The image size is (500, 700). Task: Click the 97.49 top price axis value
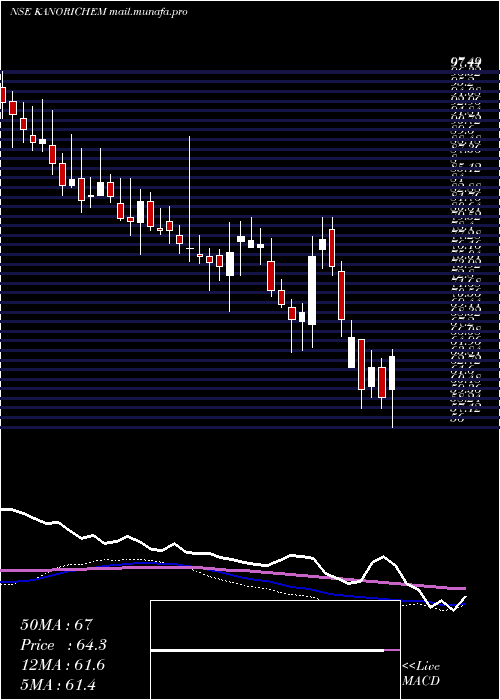[x=465, y=64]
